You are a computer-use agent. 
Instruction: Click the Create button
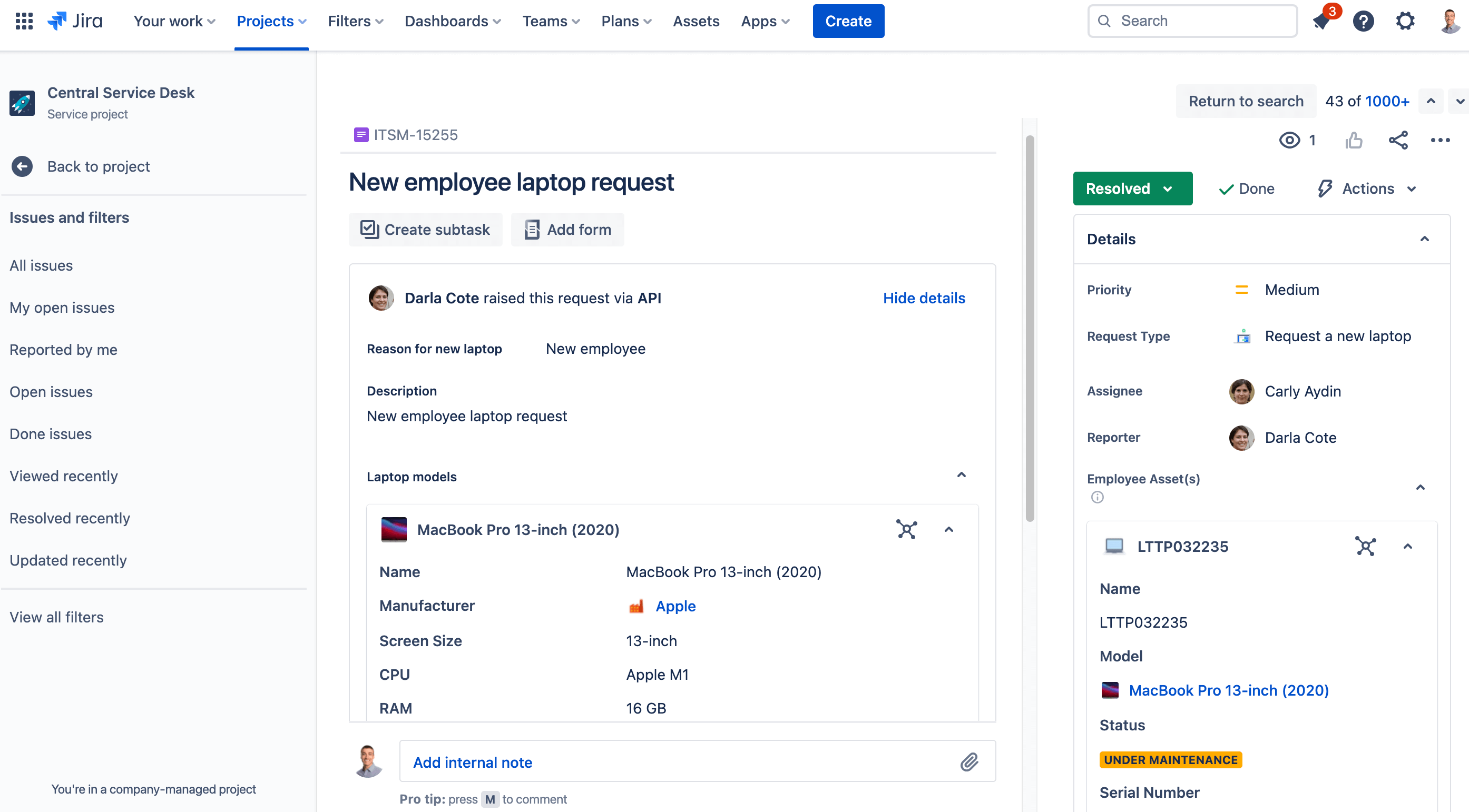[x=848, y=21]
